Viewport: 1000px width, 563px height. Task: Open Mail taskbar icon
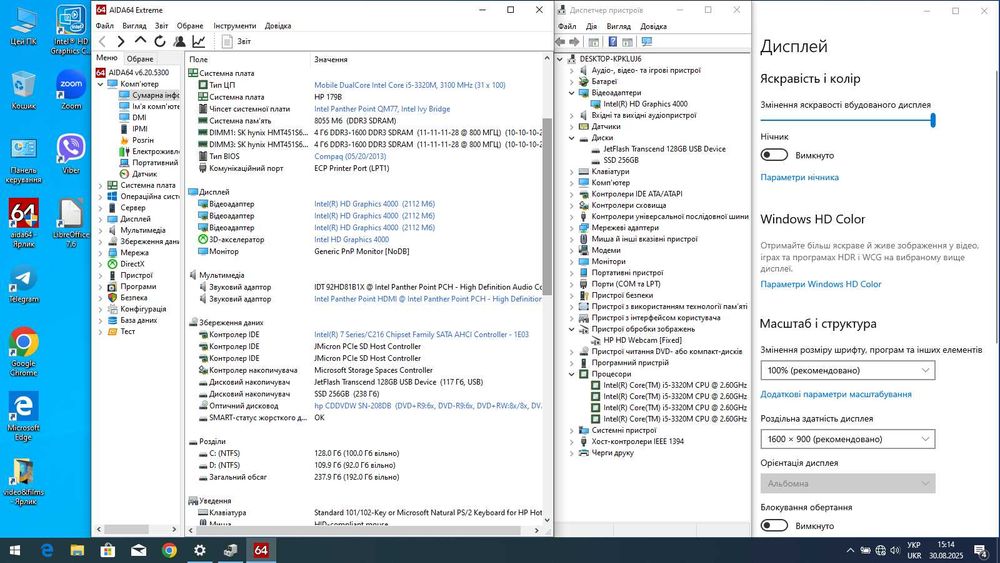tap(138, 550)
